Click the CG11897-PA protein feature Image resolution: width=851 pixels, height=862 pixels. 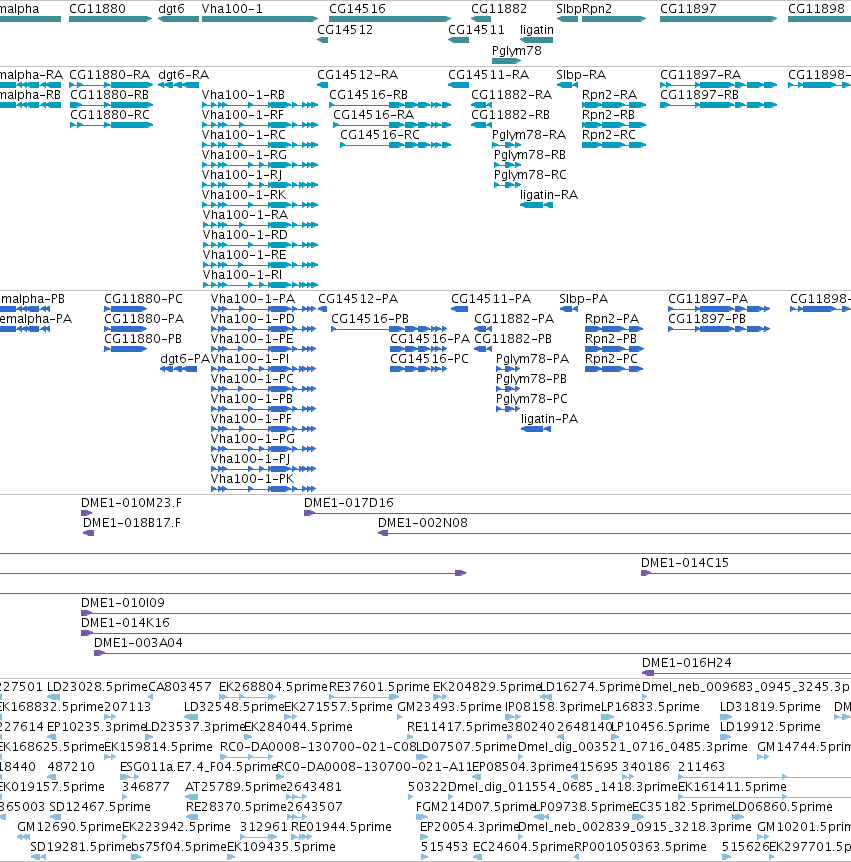pos(719,309)
